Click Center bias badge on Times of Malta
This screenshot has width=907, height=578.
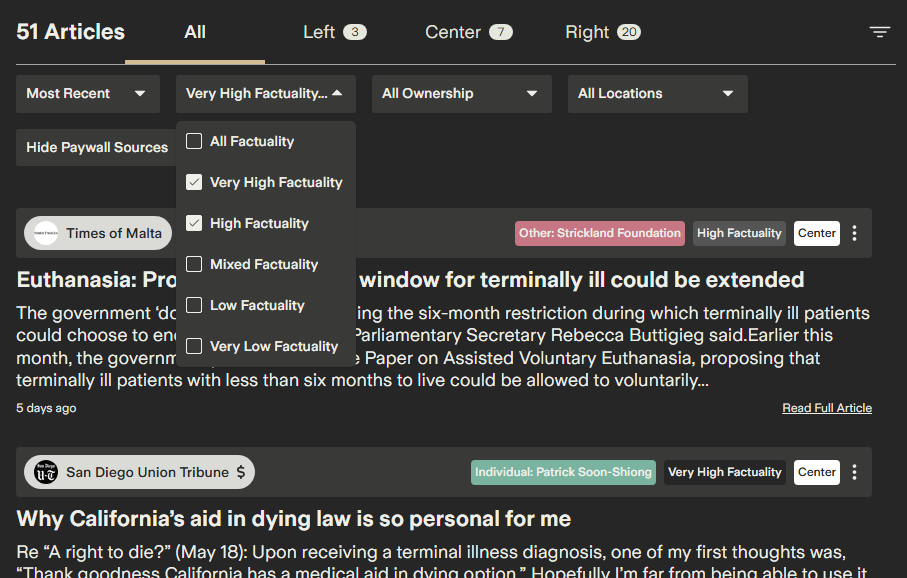tap(817, 233)
